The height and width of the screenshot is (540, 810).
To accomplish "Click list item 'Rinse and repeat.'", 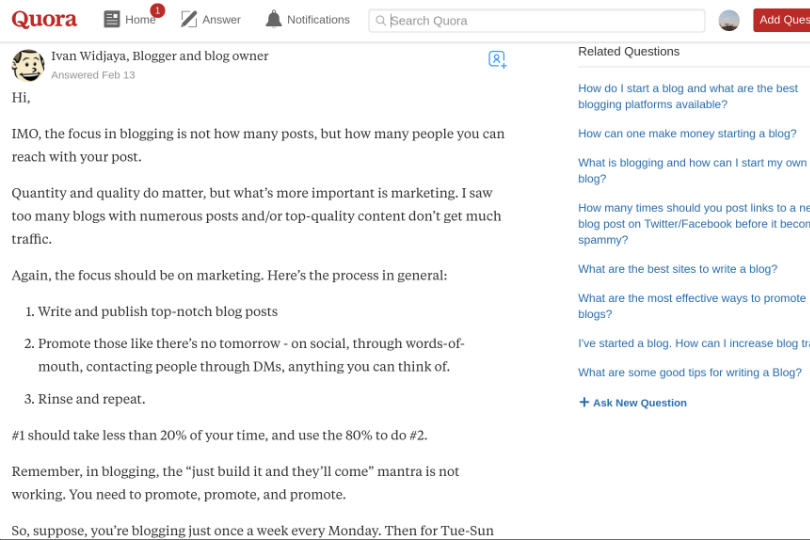I will point(91,399).
